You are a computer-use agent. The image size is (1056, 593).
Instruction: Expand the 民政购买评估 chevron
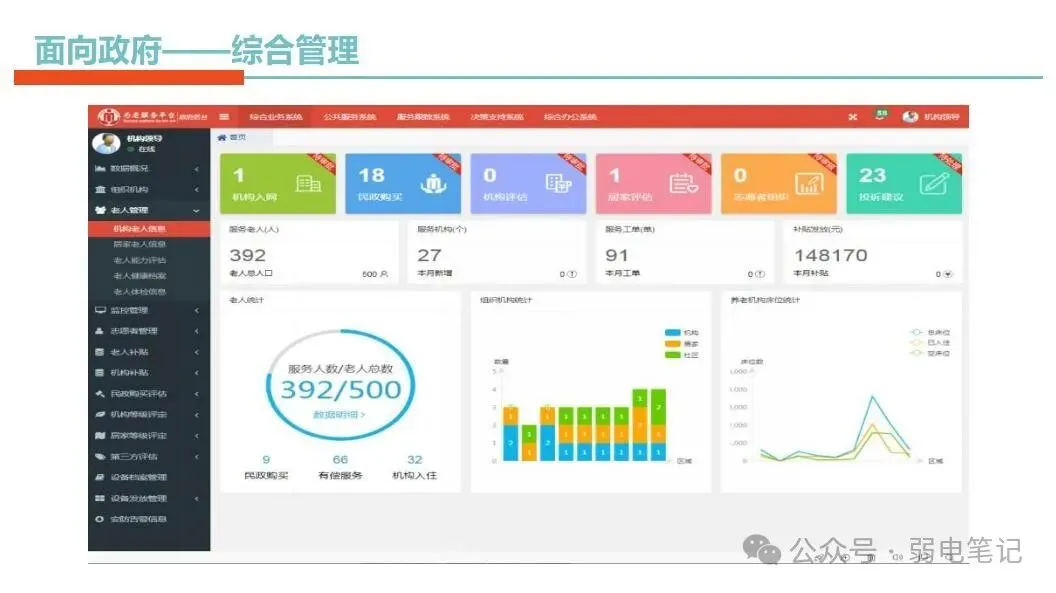tap(197, 394)
